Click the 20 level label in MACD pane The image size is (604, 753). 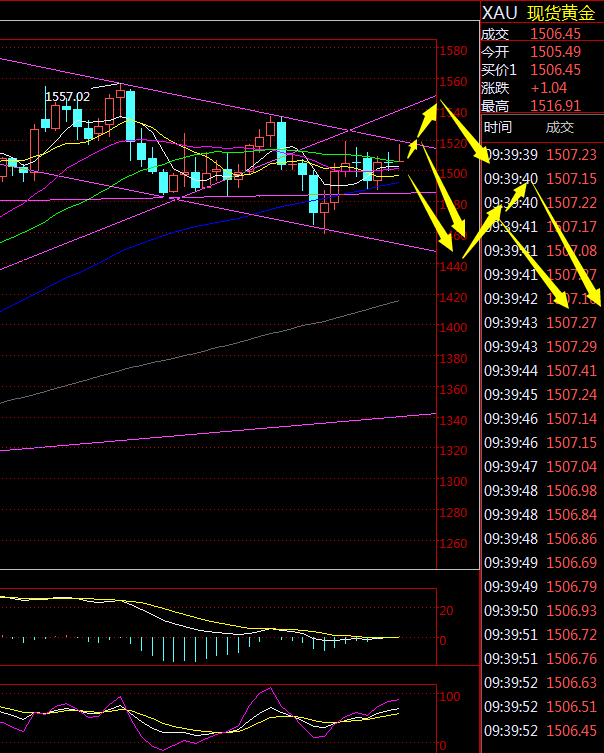tap(447, 610)
